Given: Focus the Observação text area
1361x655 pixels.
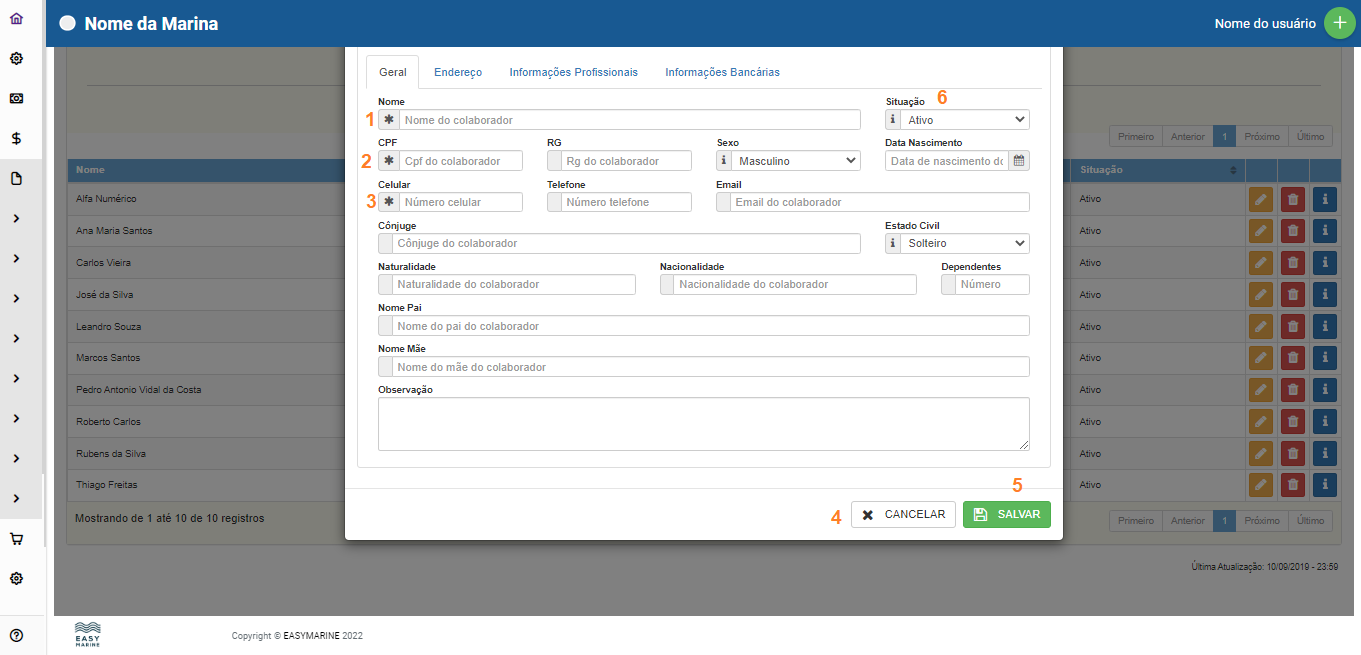Looking at the screenshot, I should (703, 424).
